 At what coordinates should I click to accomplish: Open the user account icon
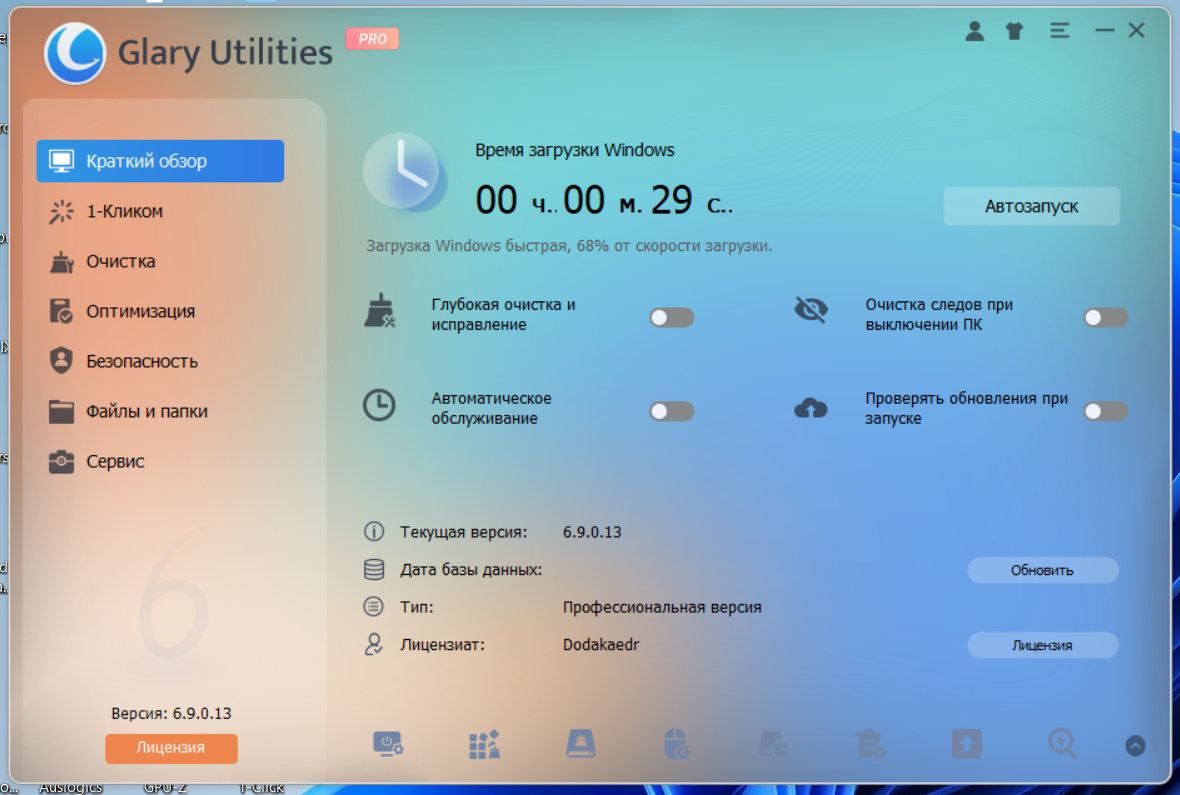[x=975, y=31]
